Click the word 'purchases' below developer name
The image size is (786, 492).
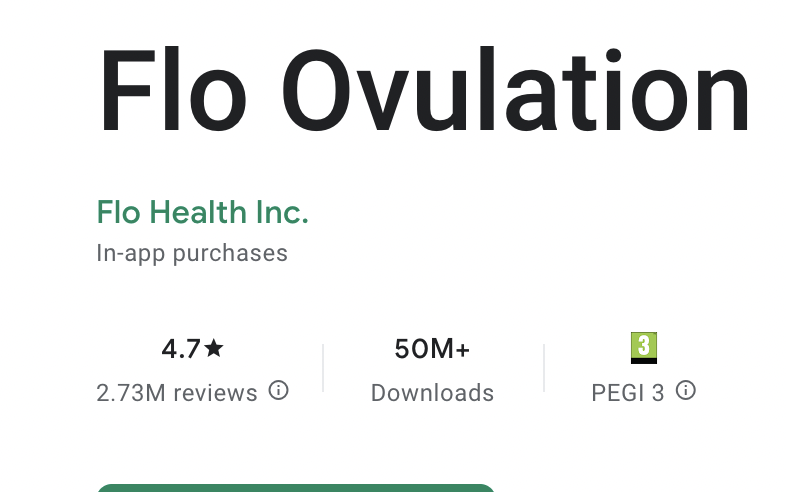pyautogui.click(x=230, y=253)
